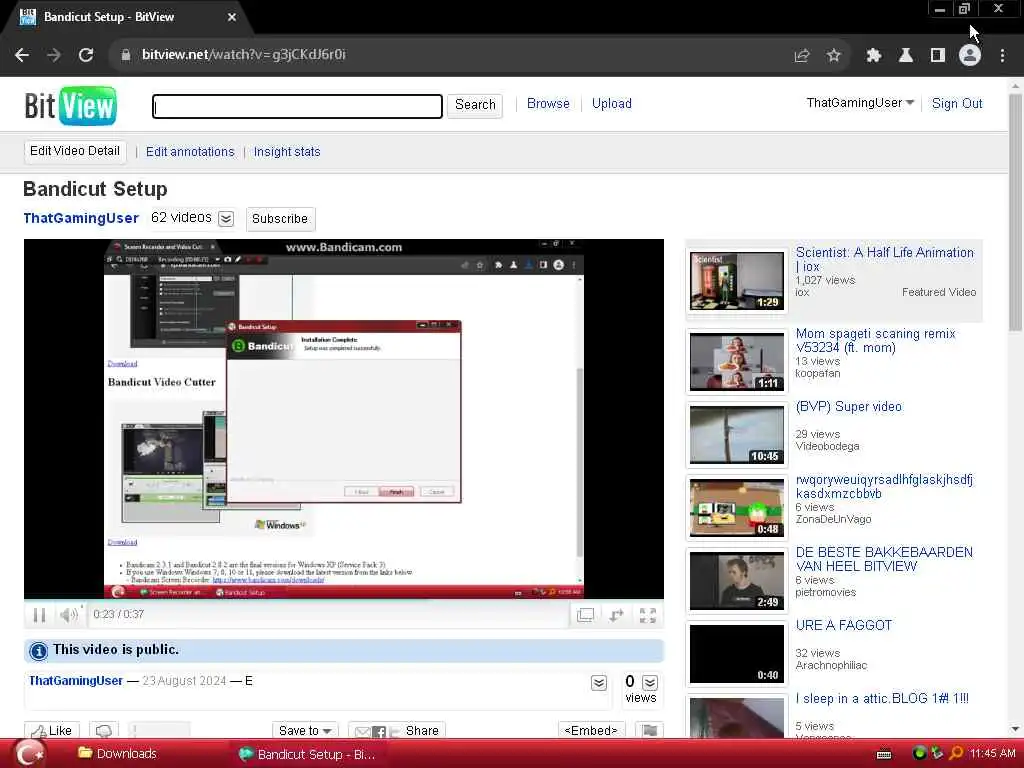The image size is (1024, 768).
Task: Click the uploader name ThatGamingUser below video
Action: 76,681
